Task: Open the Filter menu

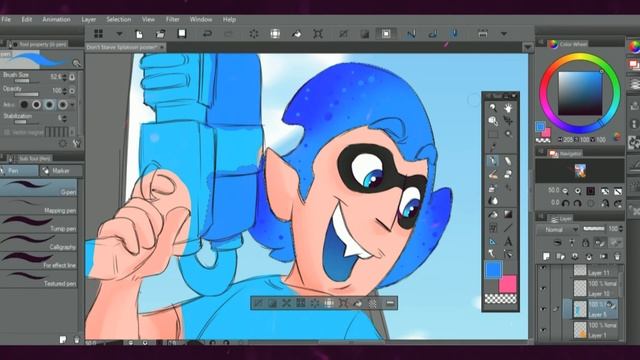Action: click(x=173, y=19)
